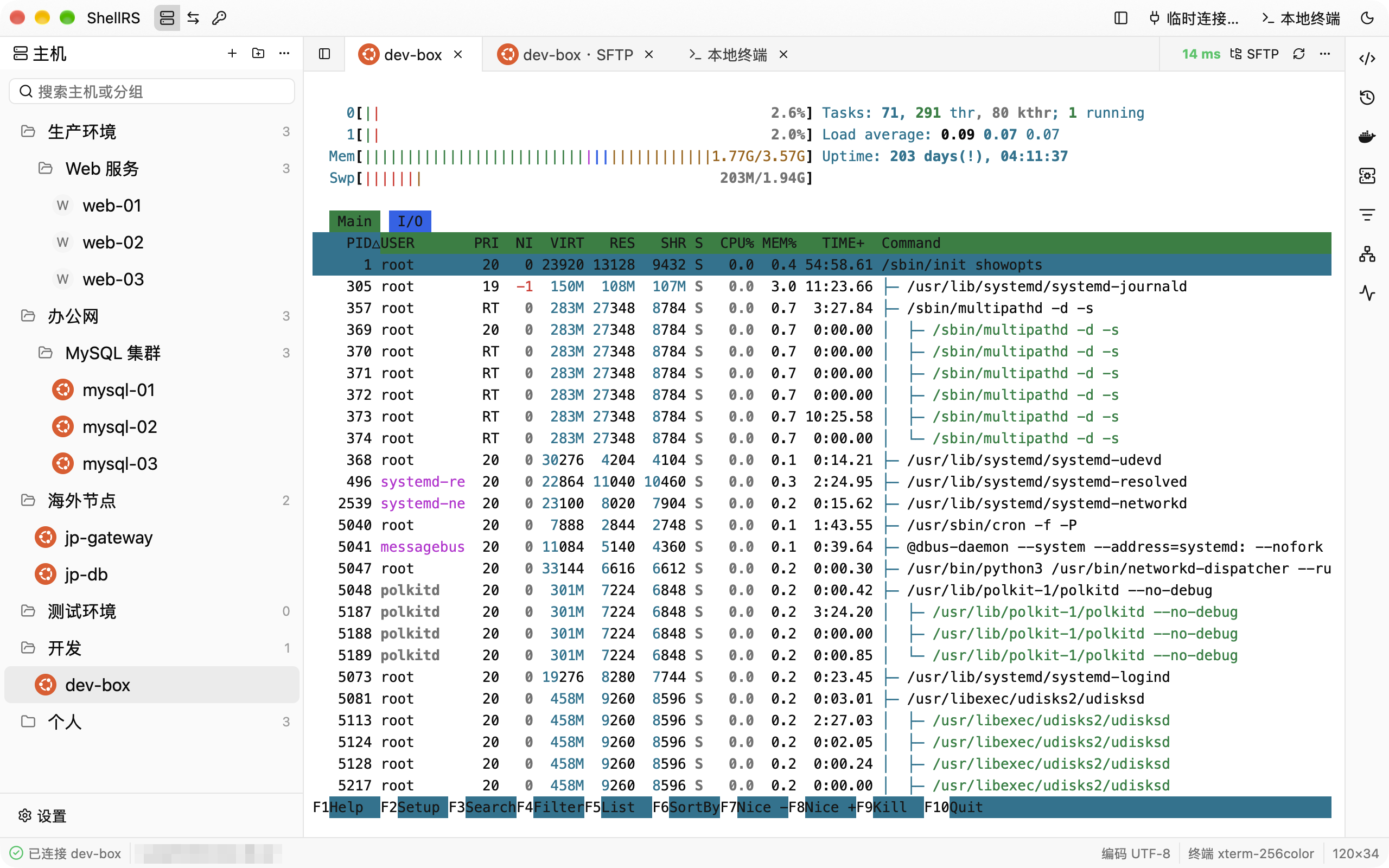This screenshot has width=1389, height=868.
Task: Open the Docker panel icon
Action: point(1367,137)
